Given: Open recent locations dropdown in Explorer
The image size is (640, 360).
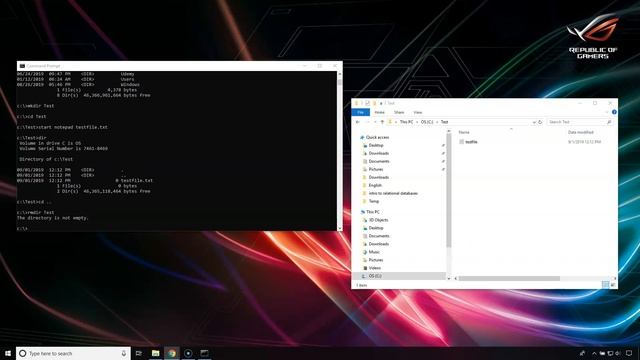Looking at the screenshot, I should [375, 122].
